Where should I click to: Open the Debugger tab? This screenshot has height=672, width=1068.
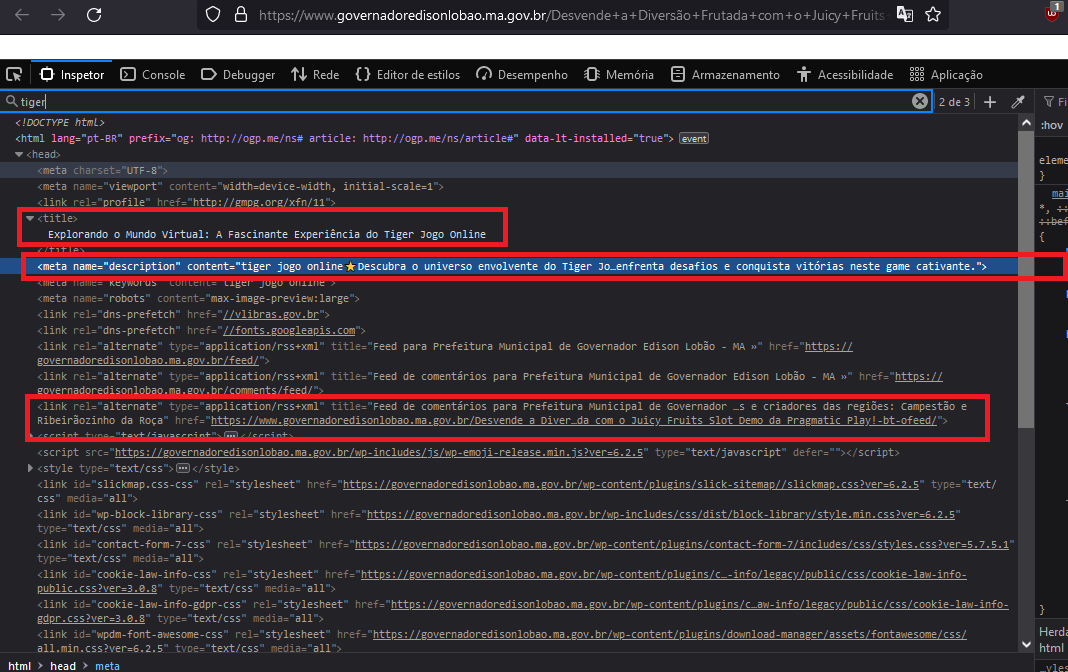[x=238, y=74]
